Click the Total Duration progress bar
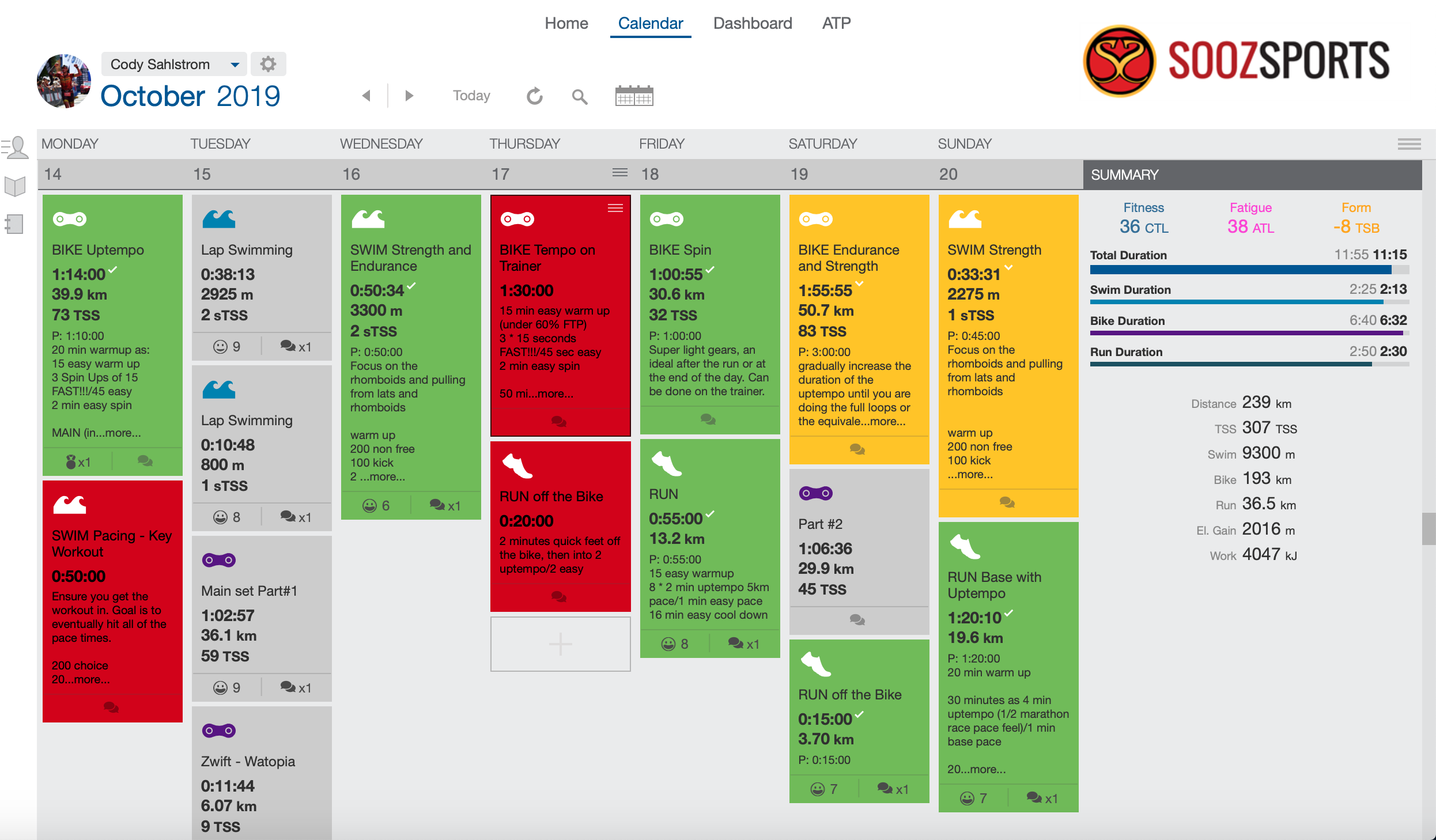 coord(1249,270)
